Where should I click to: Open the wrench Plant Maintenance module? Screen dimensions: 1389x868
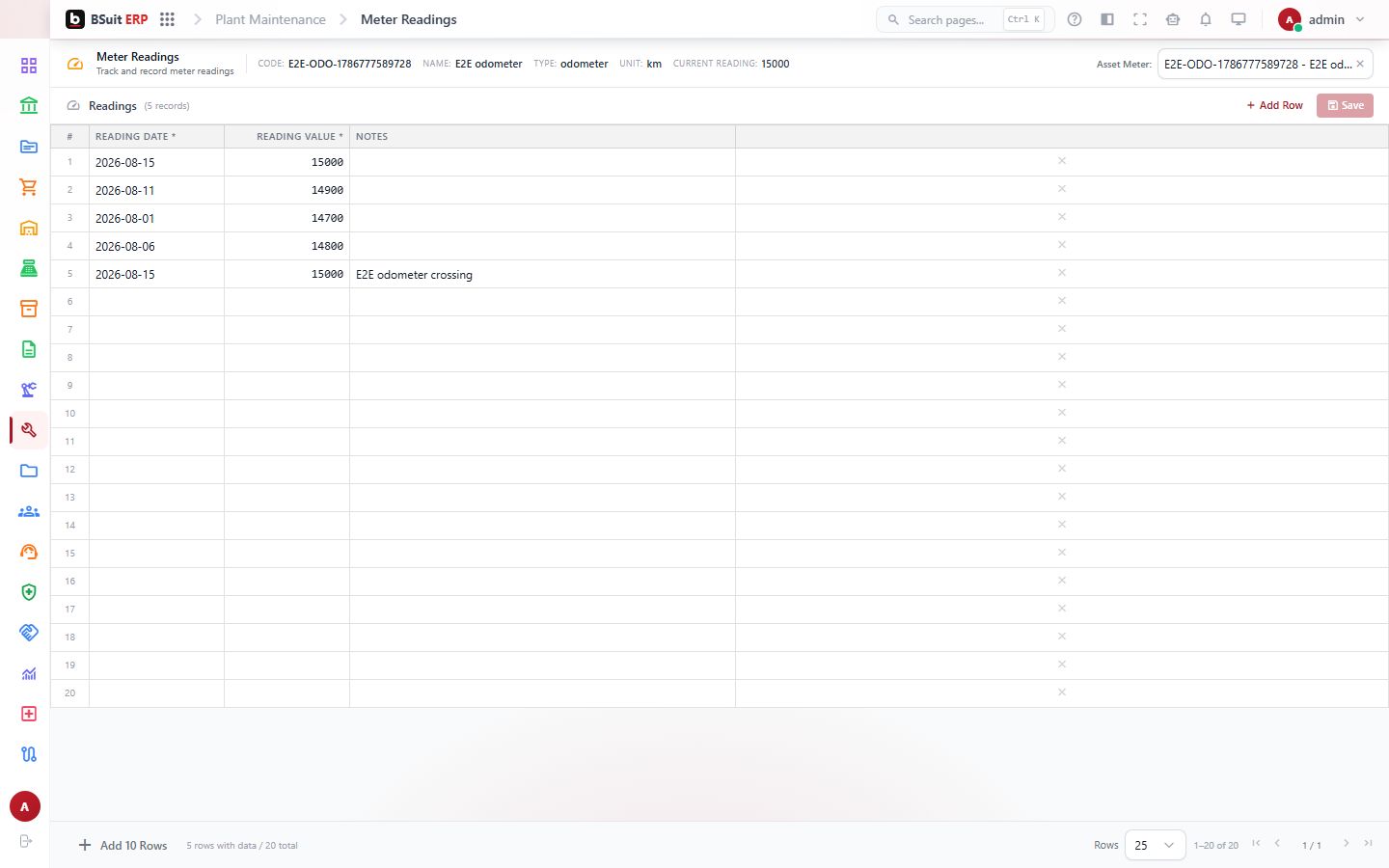[x=29, y=430]
